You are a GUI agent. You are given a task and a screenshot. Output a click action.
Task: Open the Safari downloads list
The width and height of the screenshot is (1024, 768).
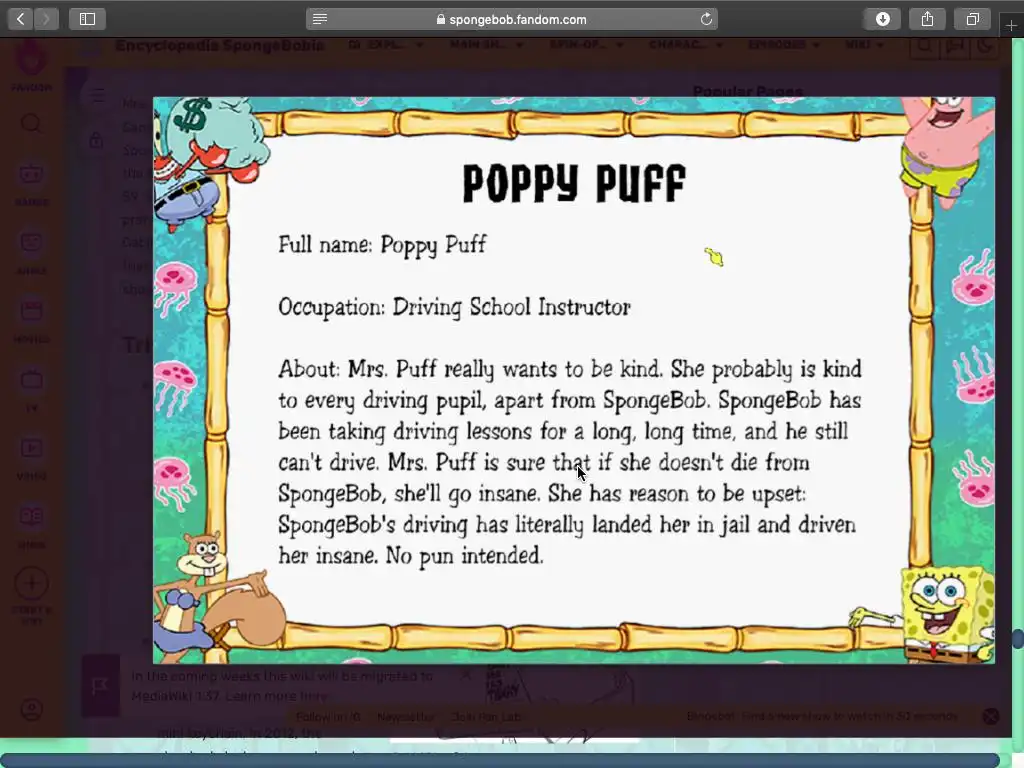882,19
